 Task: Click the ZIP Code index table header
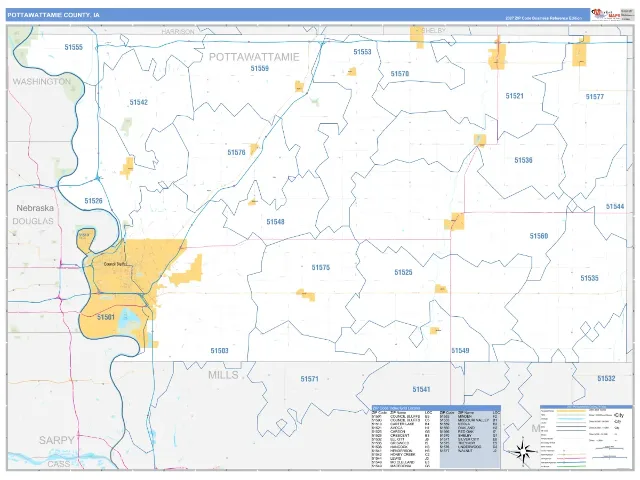point(436,408)
